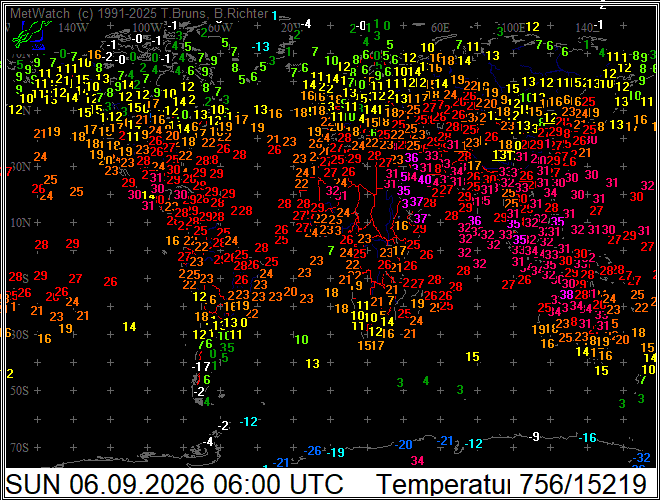
Task: Click the 50S latitude label
Action: [x=19, y=390]
